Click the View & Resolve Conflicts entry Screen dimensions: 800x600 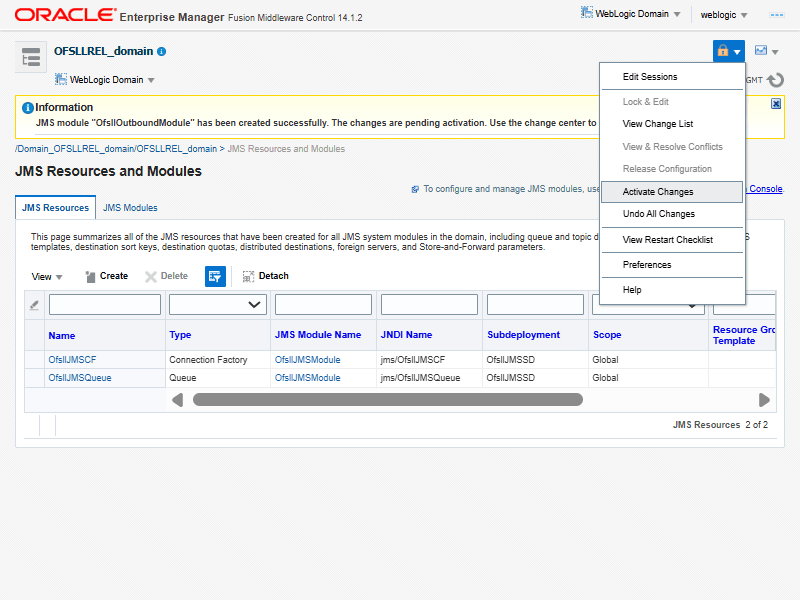click(x=672, y=147)
